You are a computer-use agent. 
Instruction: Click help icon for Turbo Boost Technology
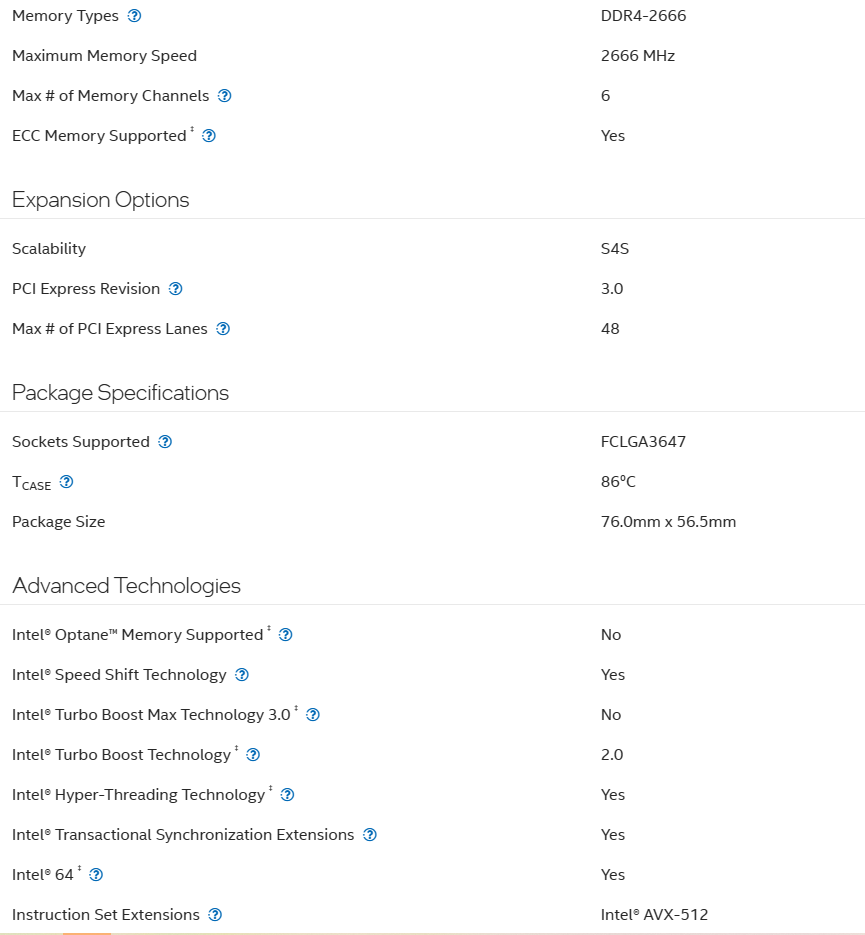coord(253,755)
